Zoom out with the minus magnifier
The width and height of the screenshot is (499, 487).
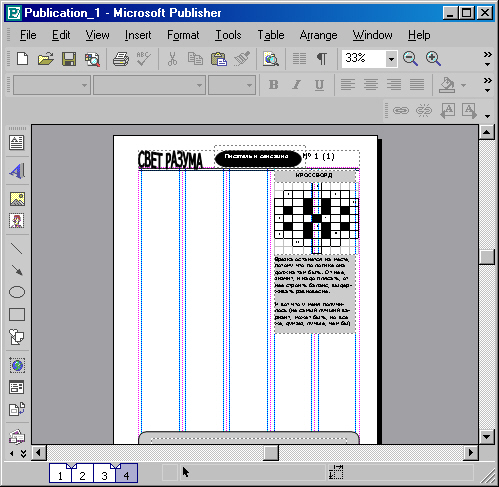click(410, 59)
